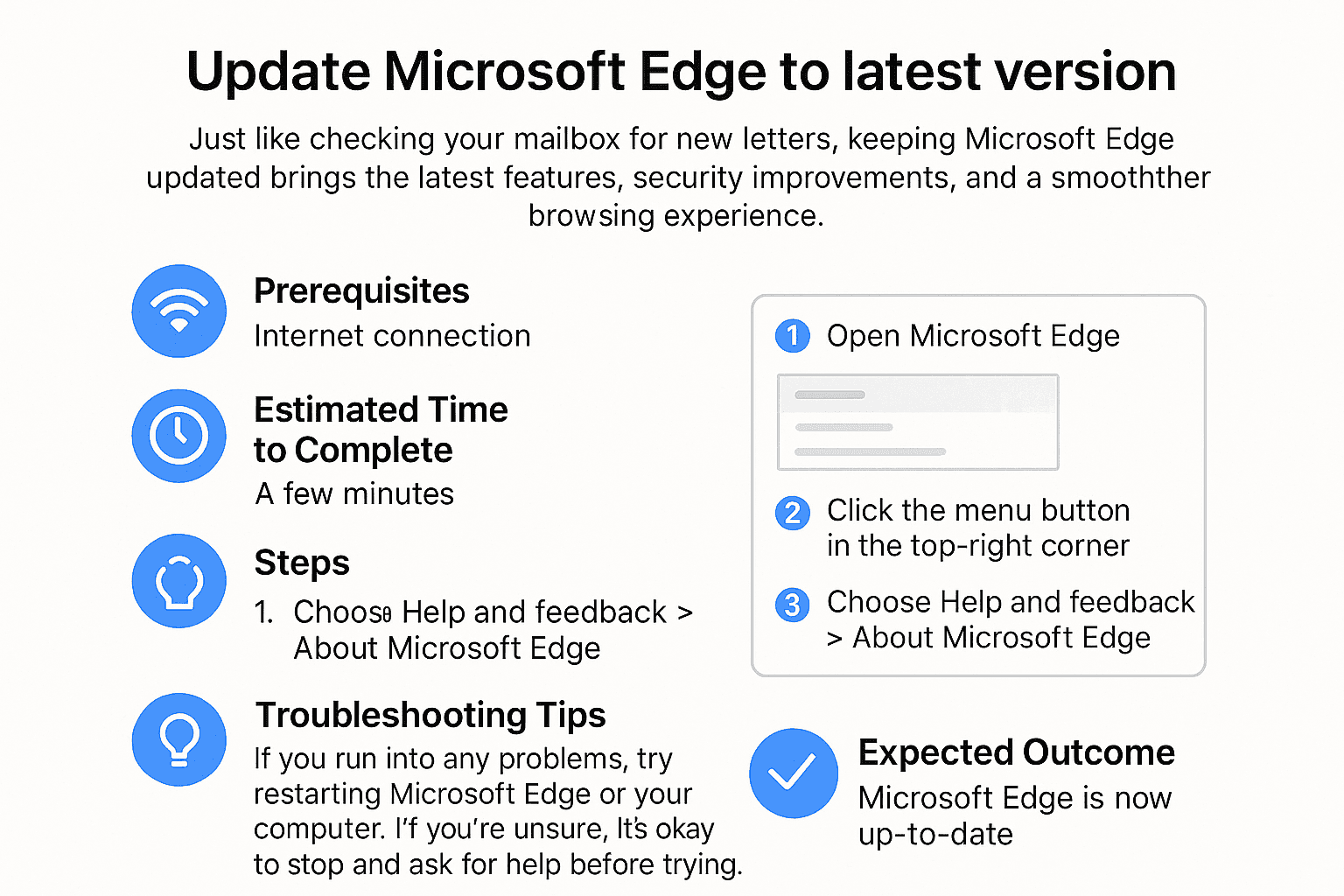
Task: Click the Expected Outcome heading
Action: pos(1016,752)
